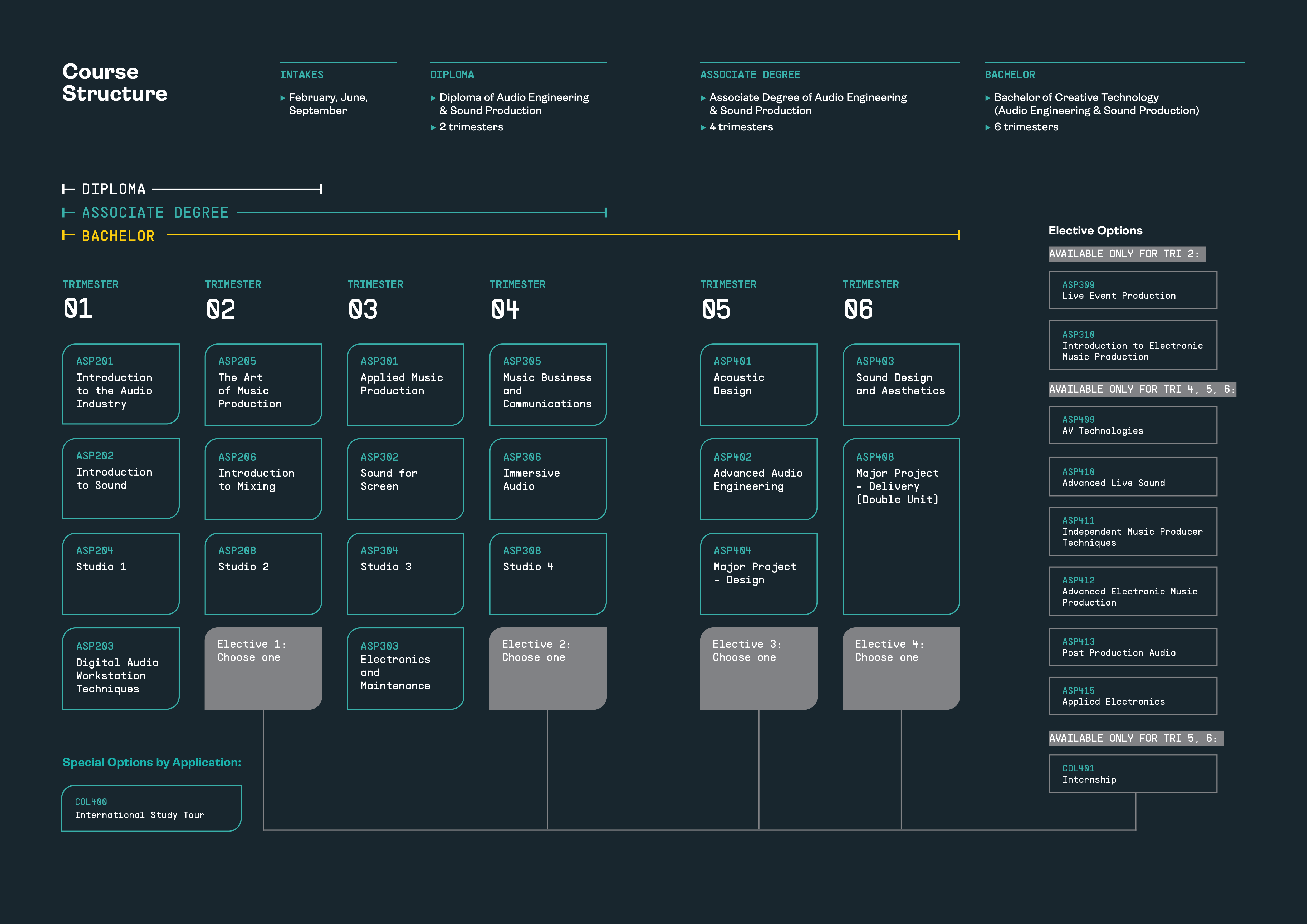Click the ASP410 Advanced Live Sound elective
The width and height of the screenshot is (1307, 924).
pos(1133,477)
